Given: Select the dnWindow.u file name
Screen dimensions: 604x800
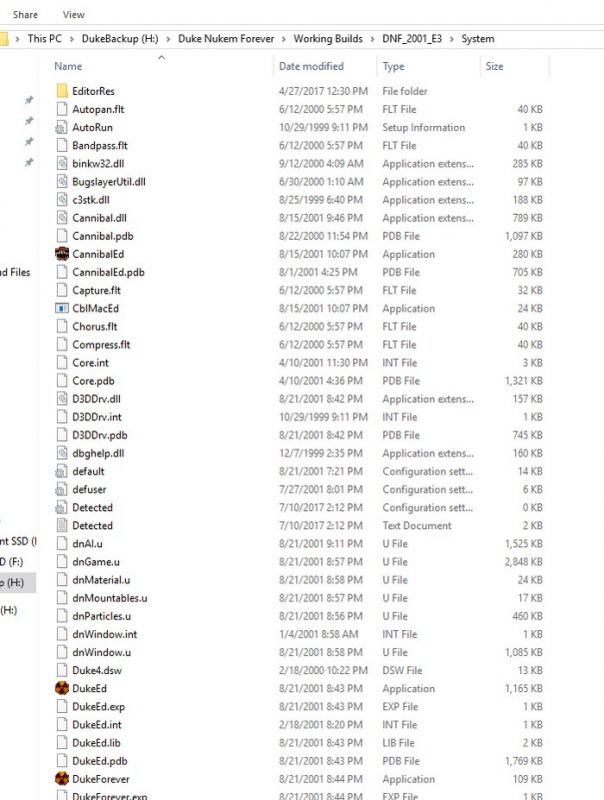Looking at the screenshot, I should (102, 653).
